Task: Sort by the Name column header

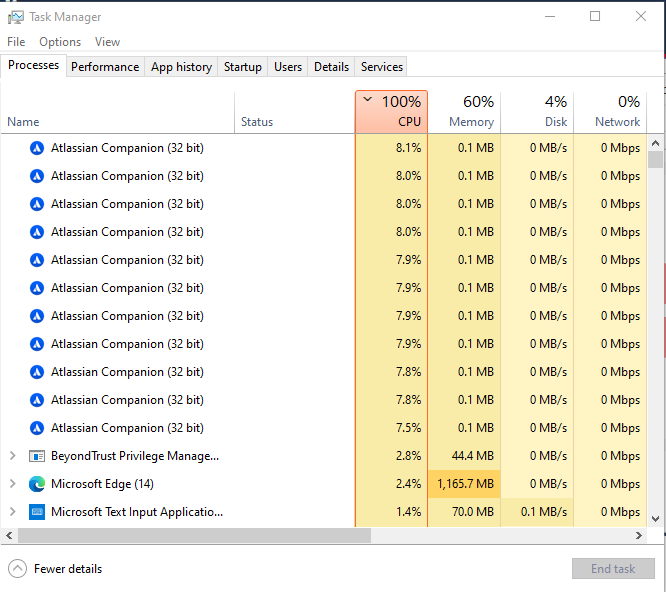Action: click(117, 112)
